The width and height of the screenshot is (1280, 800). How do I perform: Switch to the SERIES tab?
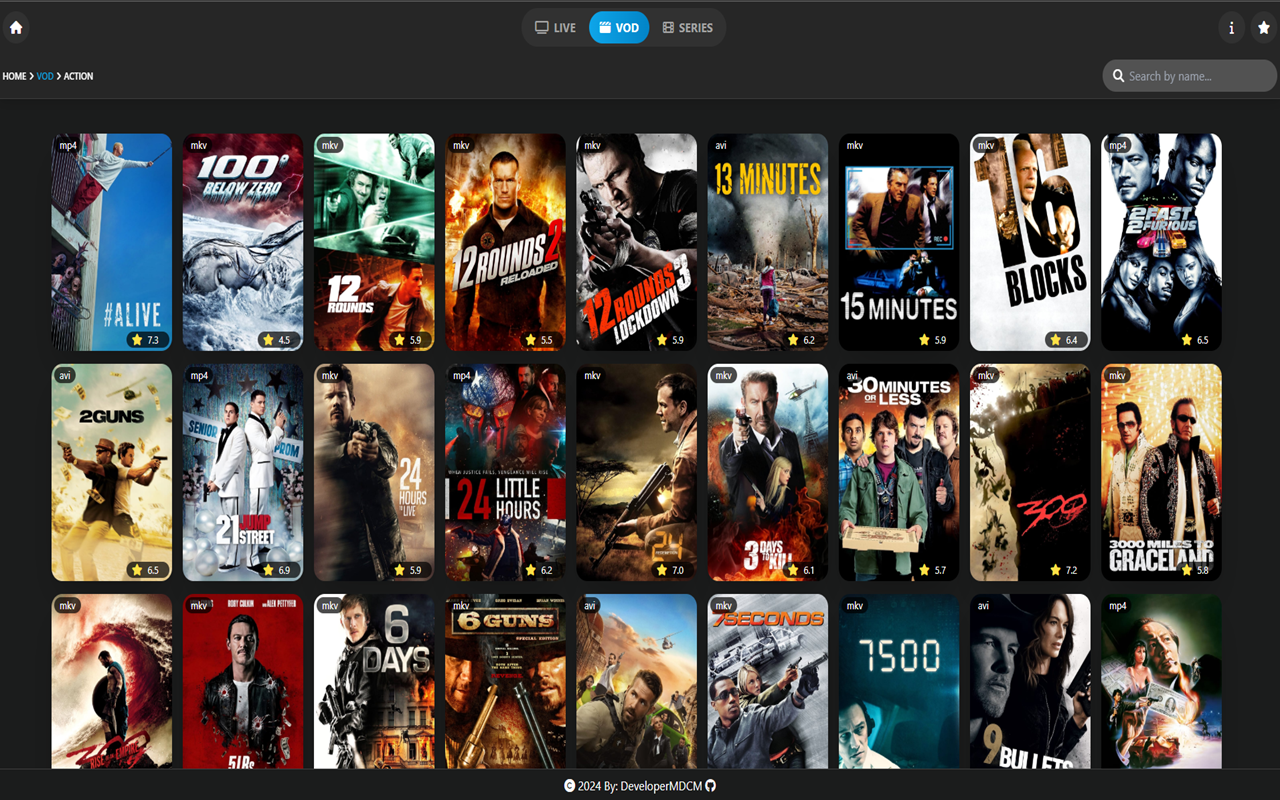[x=688, y=28]
